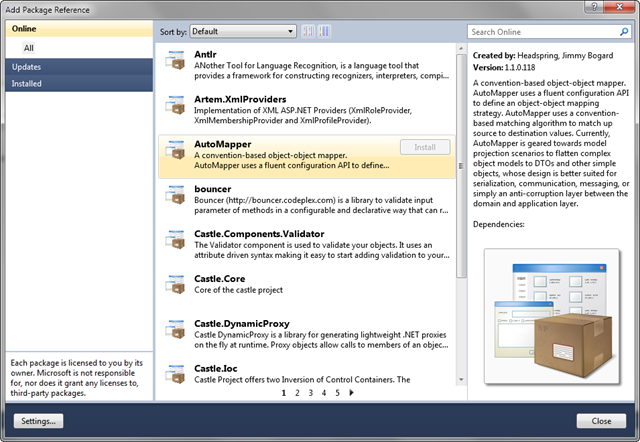The width and height of the screenshot is (640, 442).
Task: Switch to the first view-mode icon beside Sort by
Action: click(308, 31)
